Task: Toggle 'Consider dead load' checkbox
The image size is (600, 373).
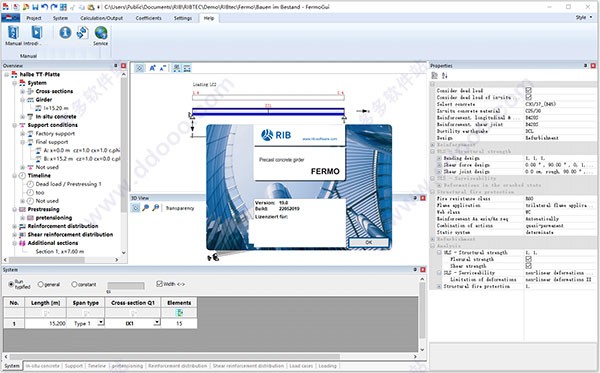Action: click(528, 90)
